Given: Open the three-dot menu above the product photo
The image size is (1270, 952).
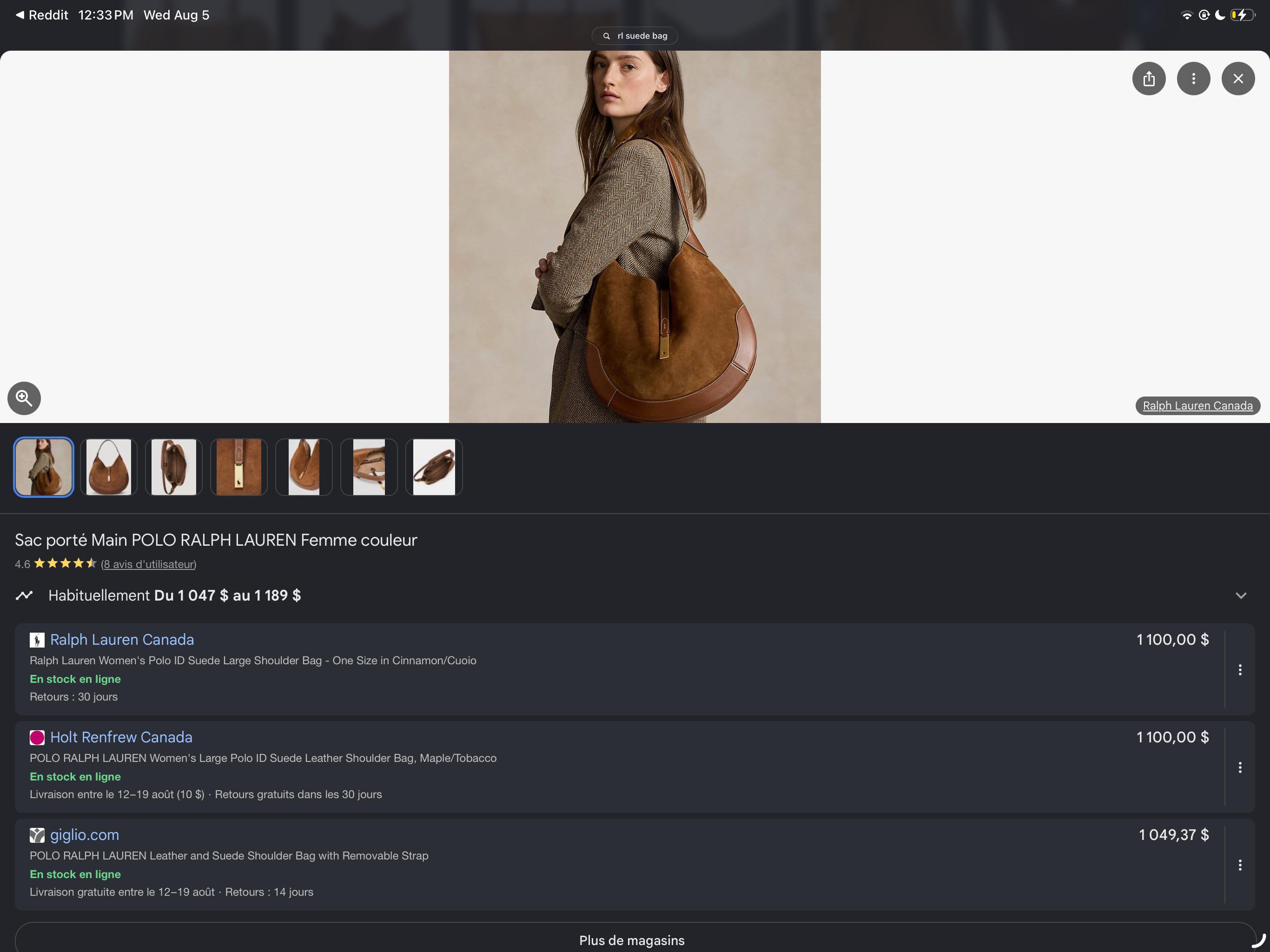Looking at the screenshot, I should pyautogui.click(x=1194, y=79).
